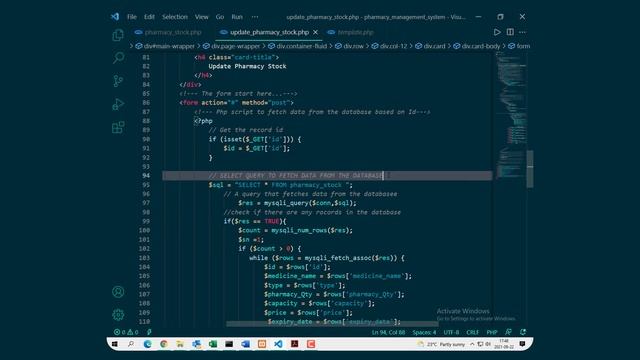Open the Extensions view
Viewport: 640px width, 360px height.
point(118,127)
